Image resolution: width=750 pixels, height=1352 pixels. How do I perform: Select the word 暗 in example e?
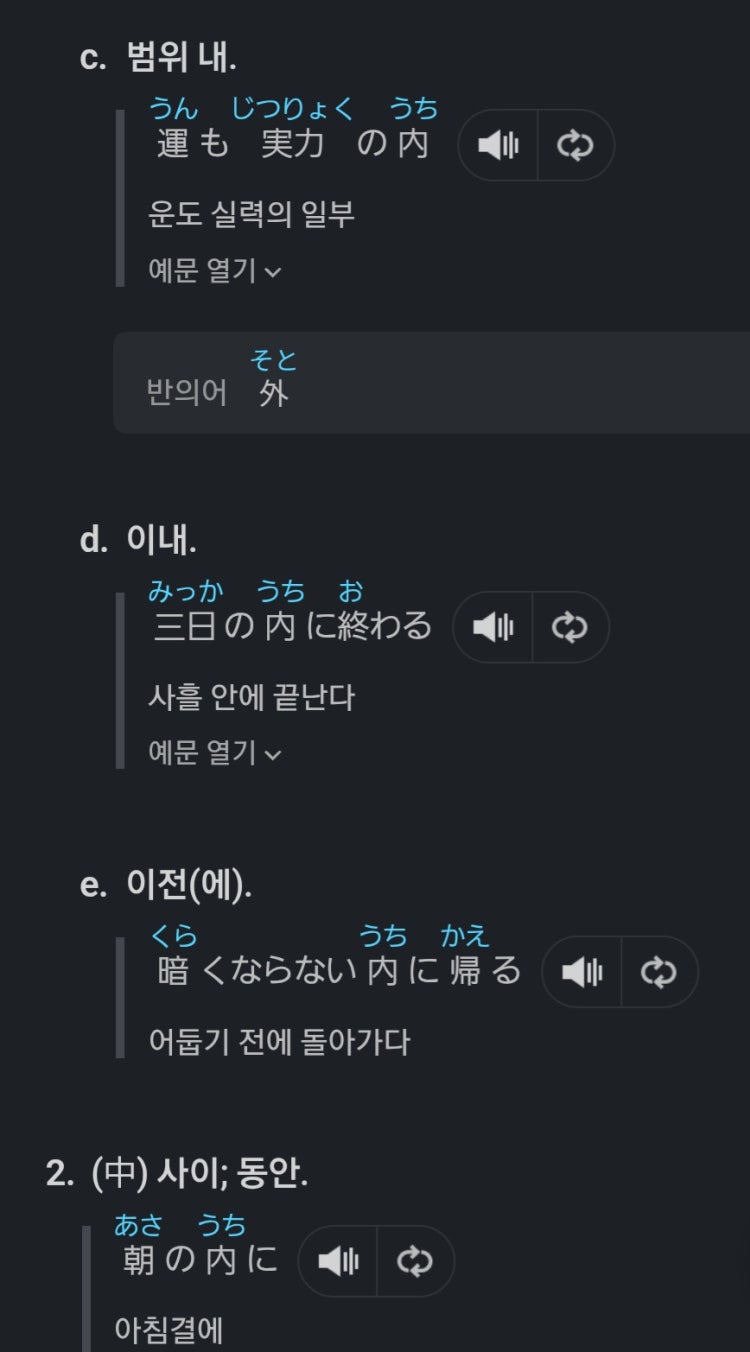(x=173, y=970)
